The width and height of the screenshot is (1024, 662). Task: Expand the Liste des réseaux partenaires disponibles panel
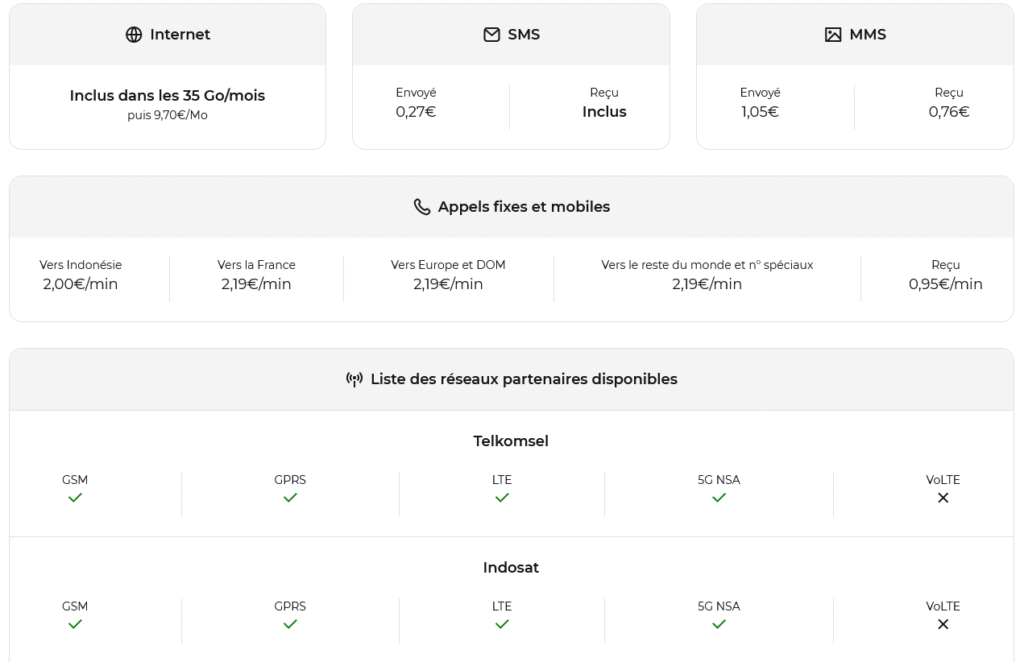pyautogui.click(x=512, y=379)
